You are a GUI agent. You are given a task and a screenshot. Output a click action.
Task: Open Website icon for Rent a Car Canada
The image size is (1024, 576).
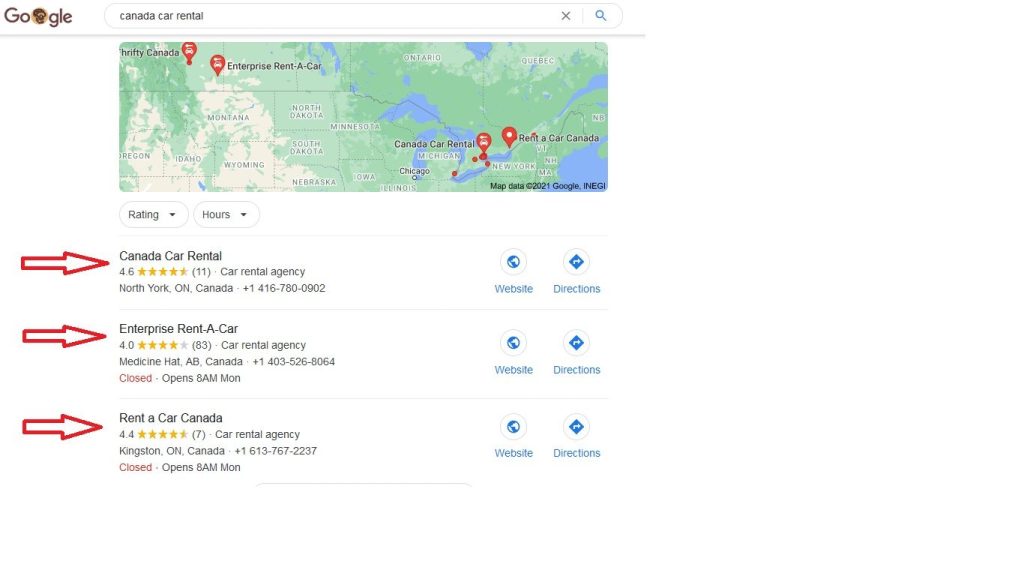pos(513,427)
